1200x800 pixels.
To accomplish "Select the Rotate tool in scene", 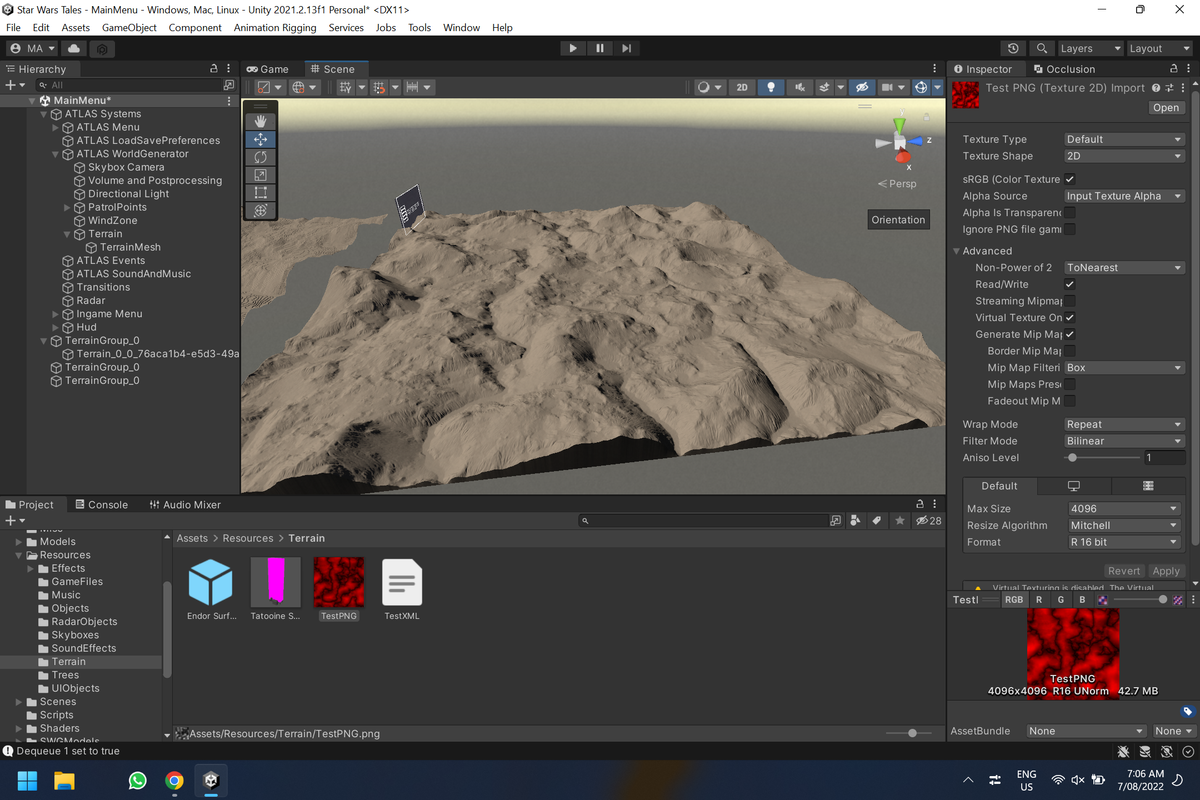I will pyautogui.click(x=260, y=157).
